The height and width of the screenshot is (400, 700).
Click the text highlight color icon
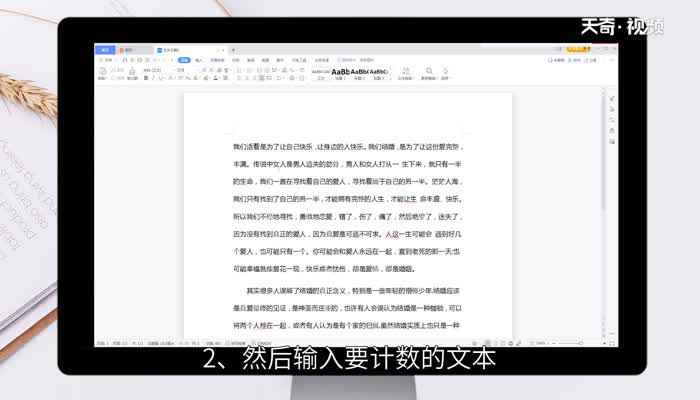pyautogui.click(x=206, y=78)
